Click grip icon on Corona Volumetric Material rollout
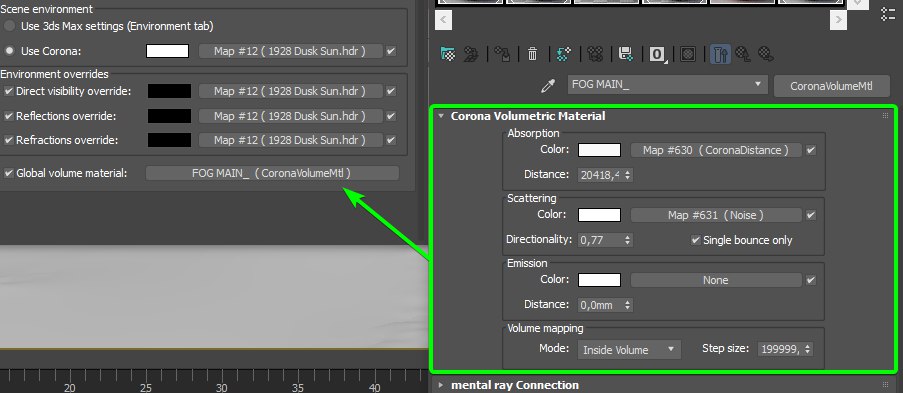 (886, 116)
